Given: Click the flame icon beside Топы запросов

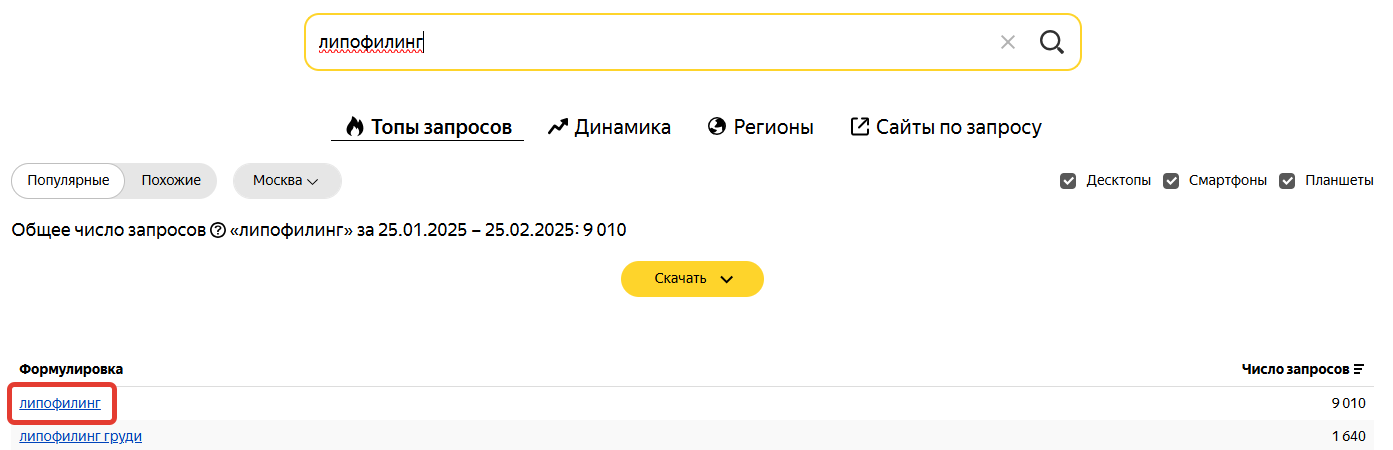Looking at the screenshot, I should click(x=354, y=127).
